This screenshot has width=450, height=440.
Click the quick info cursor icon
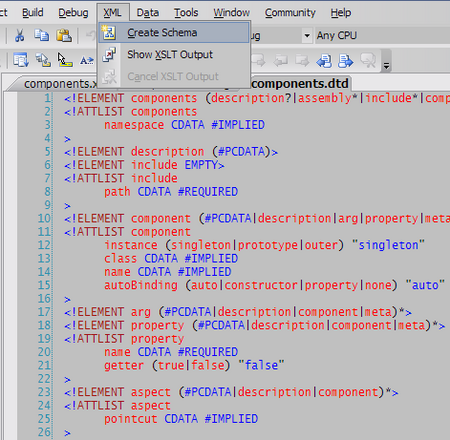pos(65,60)
